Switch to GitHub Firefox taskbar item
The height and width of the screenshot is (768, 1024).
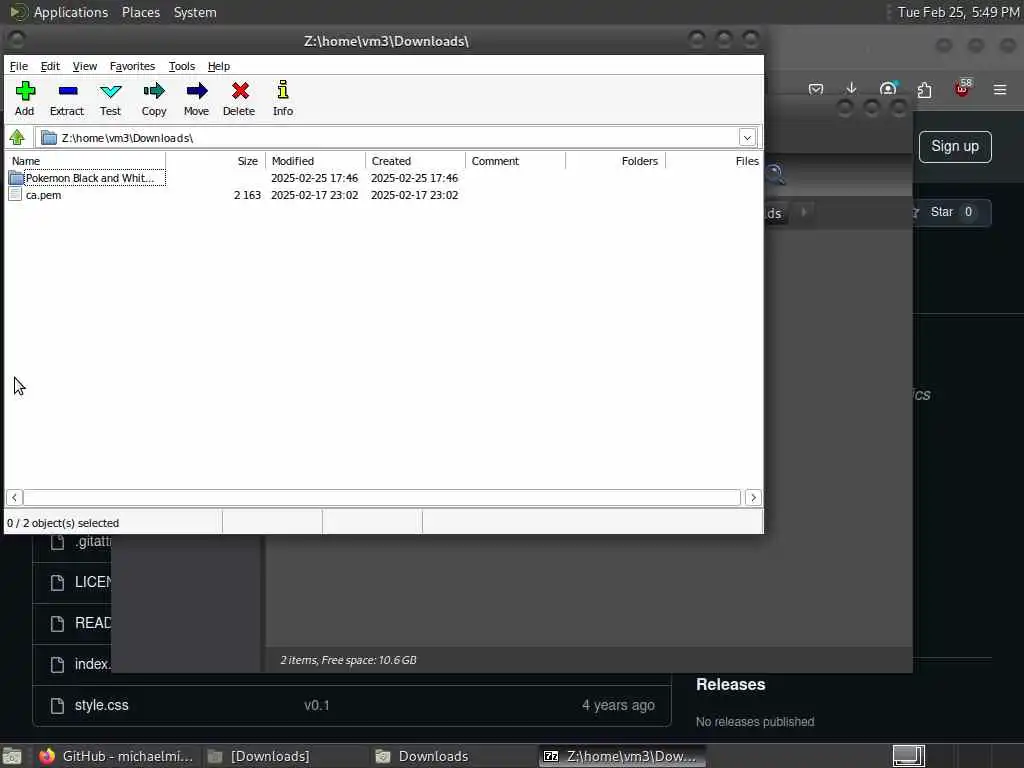116,756
